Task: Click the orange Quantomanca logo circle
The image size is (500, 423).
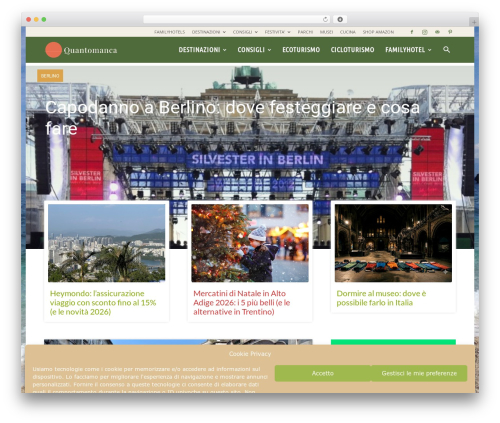Action: pos(53,50)
